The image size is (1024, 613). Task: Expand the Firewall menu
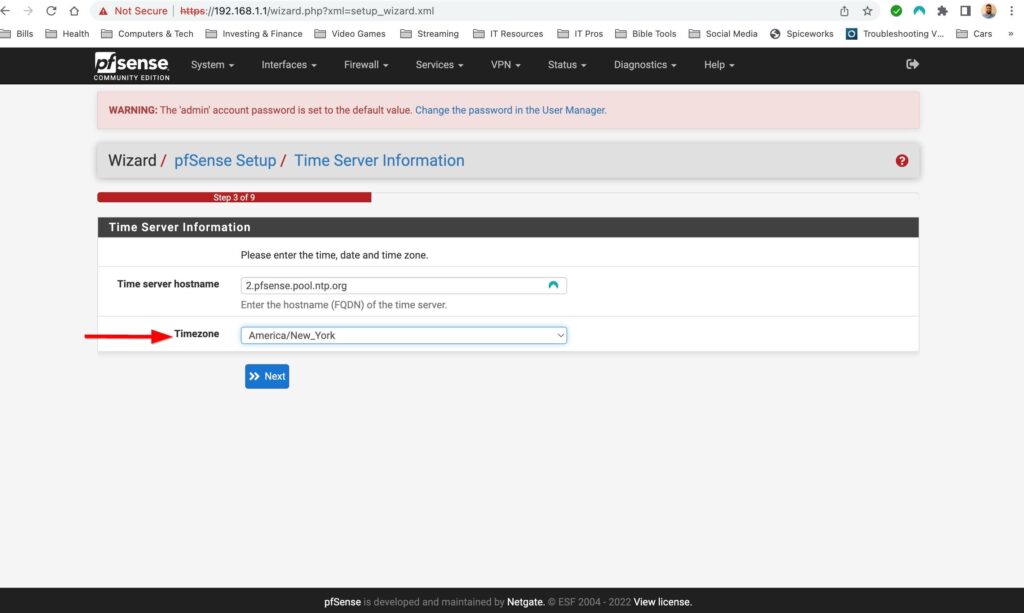click(x=366, y=65)
